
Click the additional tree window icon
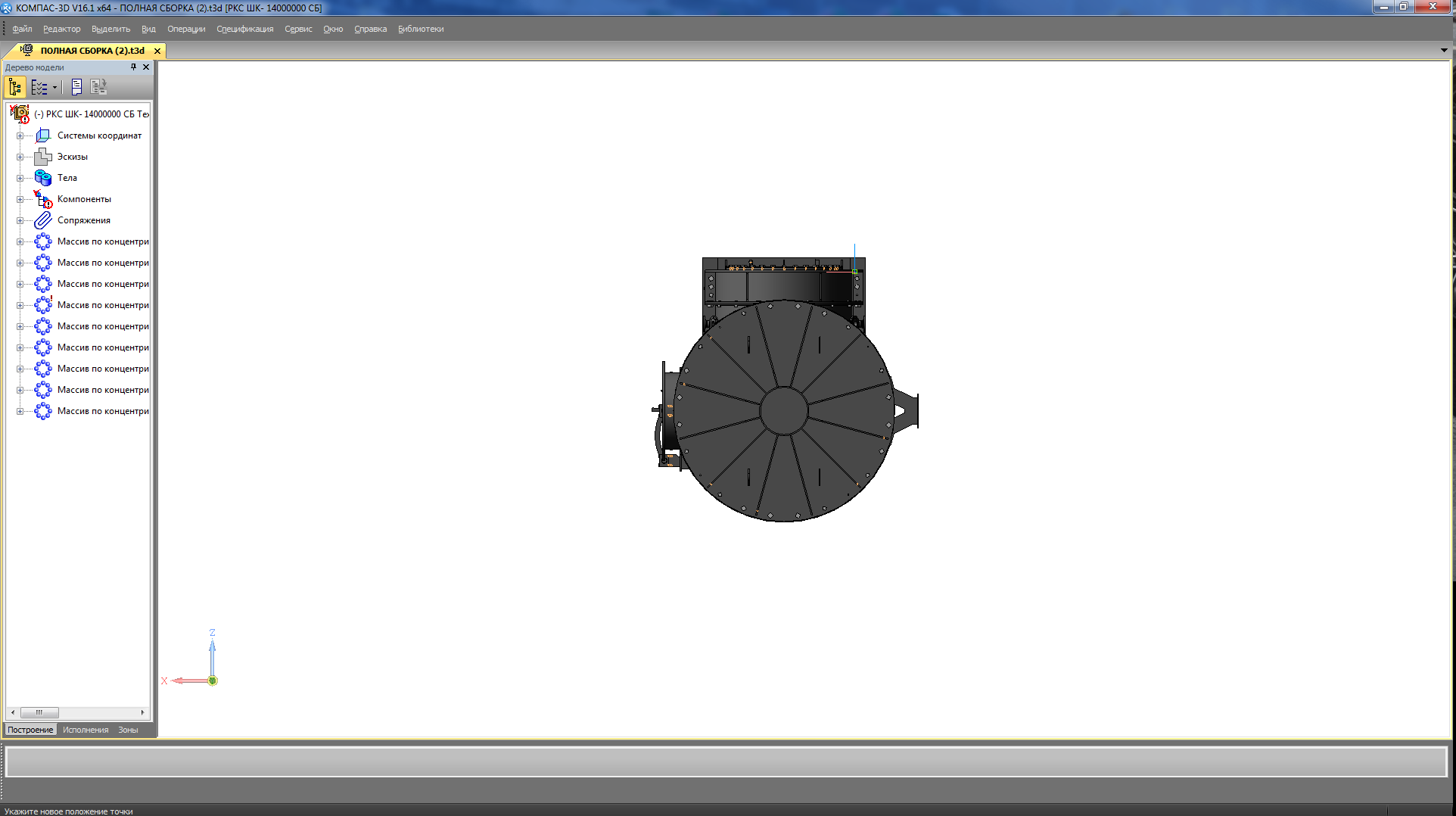pyautogui.click(x=98, y=88)
